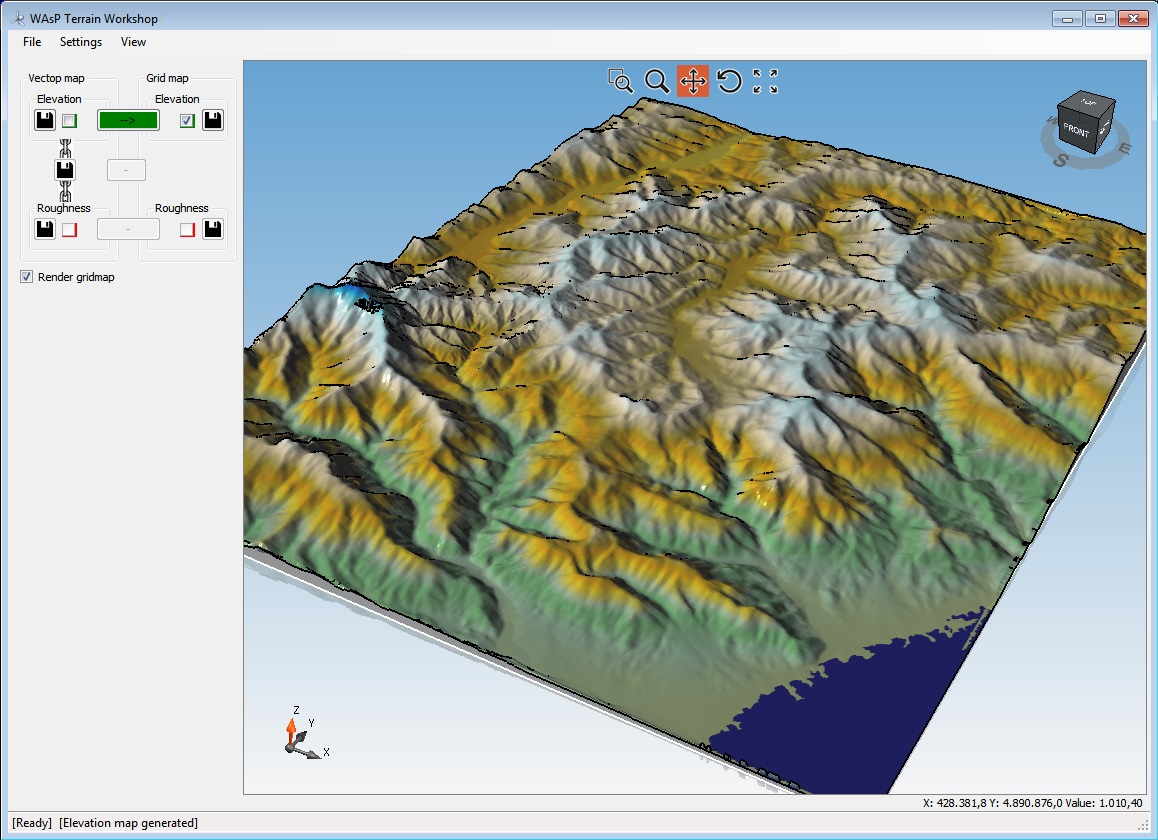The width and height of the screenshot is (1158, 840).
Task: Open the Settings menu
Action: click(80, 42)
